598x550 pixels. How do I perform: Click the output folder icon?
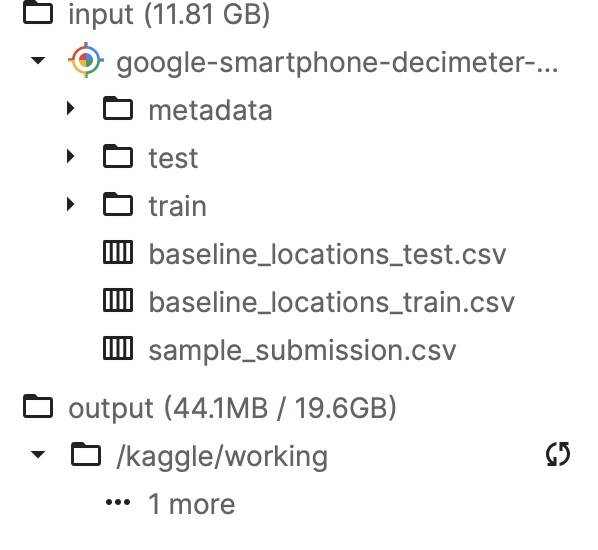coord(38,406)
